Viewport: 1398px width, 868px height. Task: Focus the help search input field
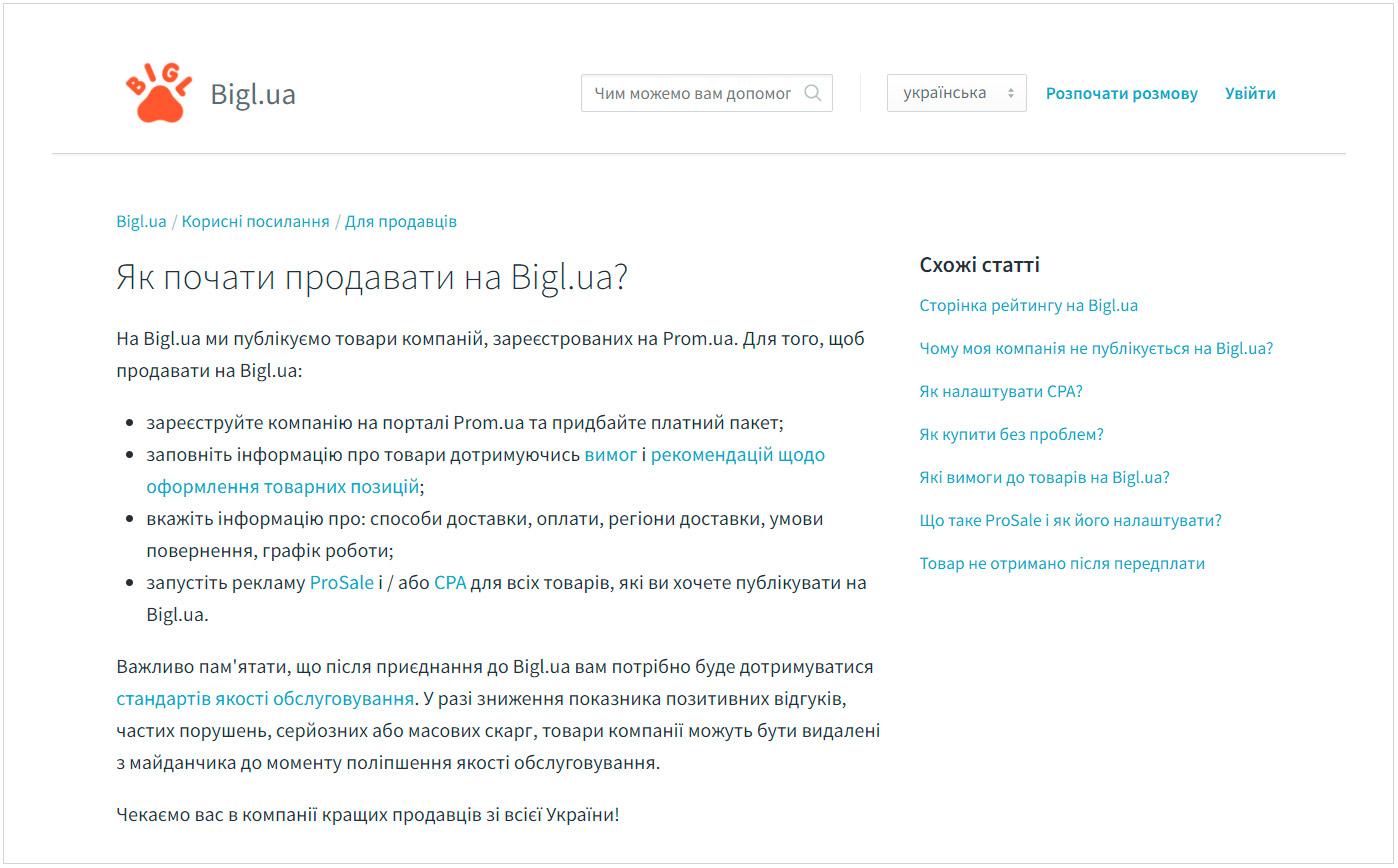tap(707, 93)
